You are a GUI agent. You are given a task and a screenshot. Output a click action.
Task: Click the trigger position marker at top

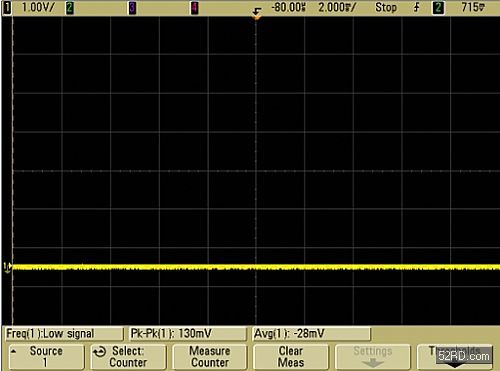click(256, 14)
